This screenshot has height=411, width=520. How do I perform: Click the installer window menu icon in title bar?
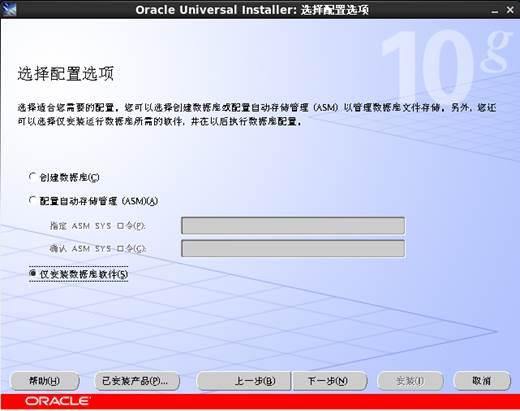[9, 9]
